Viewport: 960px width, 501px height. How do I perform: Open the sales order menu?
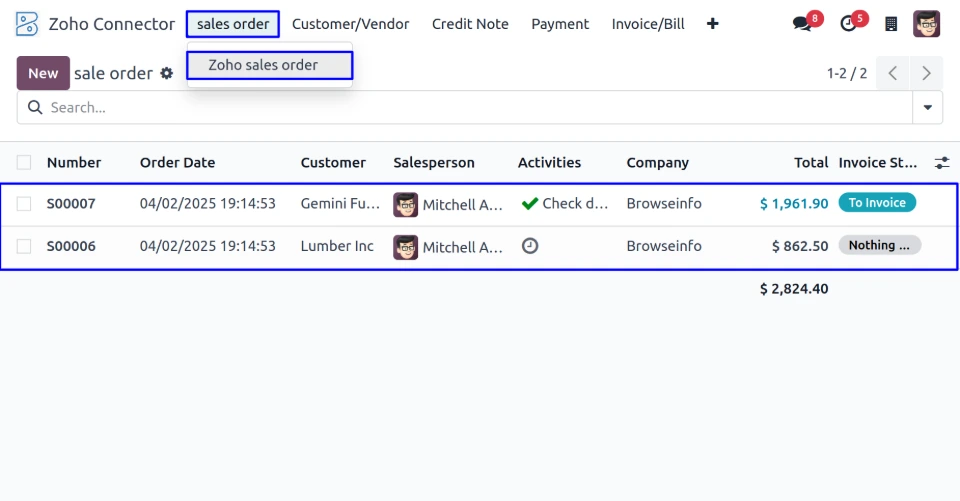point(233,24)
